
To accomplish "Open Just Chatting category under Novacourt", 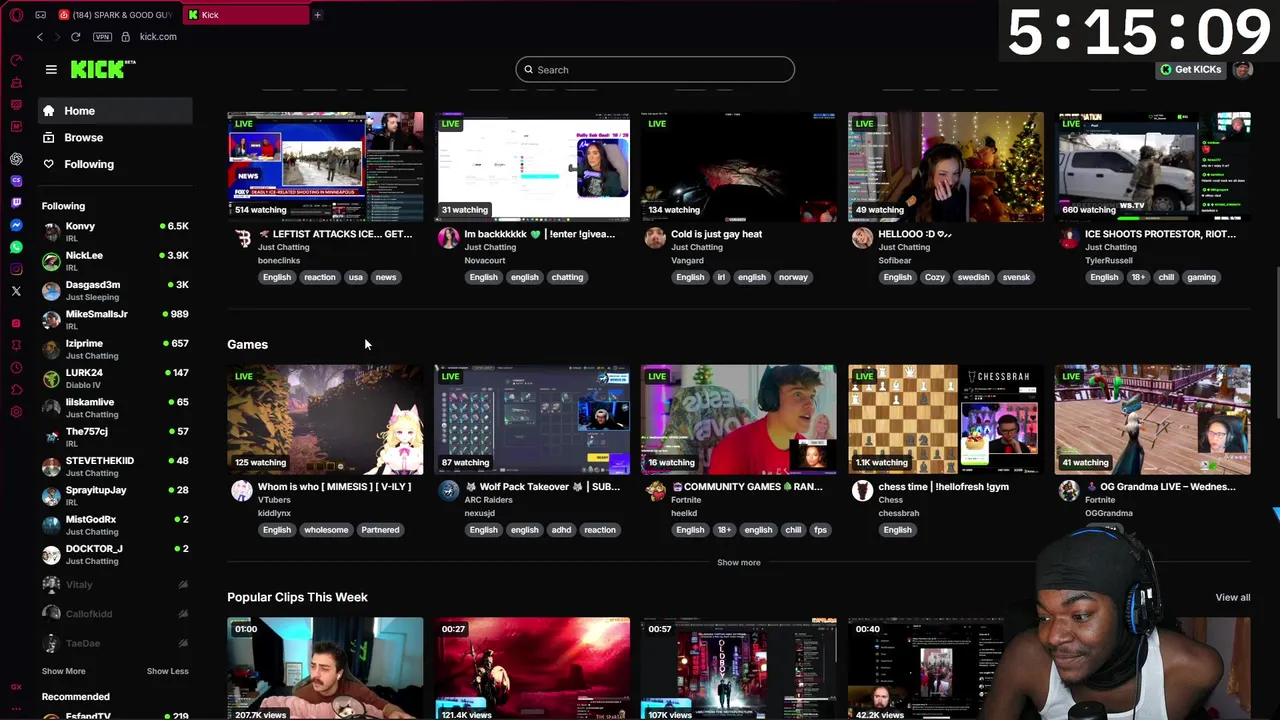I will pyautogui.click(x=490, y=247).
